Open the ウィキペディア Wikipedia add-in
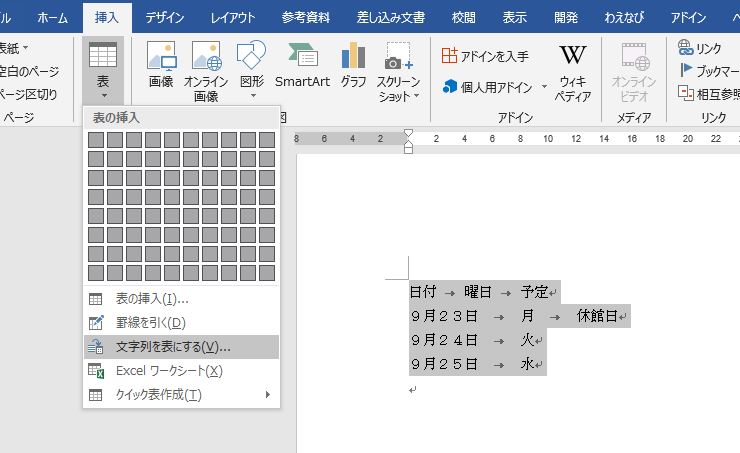This screenshot has height=453, width=740. coord(572,72)
